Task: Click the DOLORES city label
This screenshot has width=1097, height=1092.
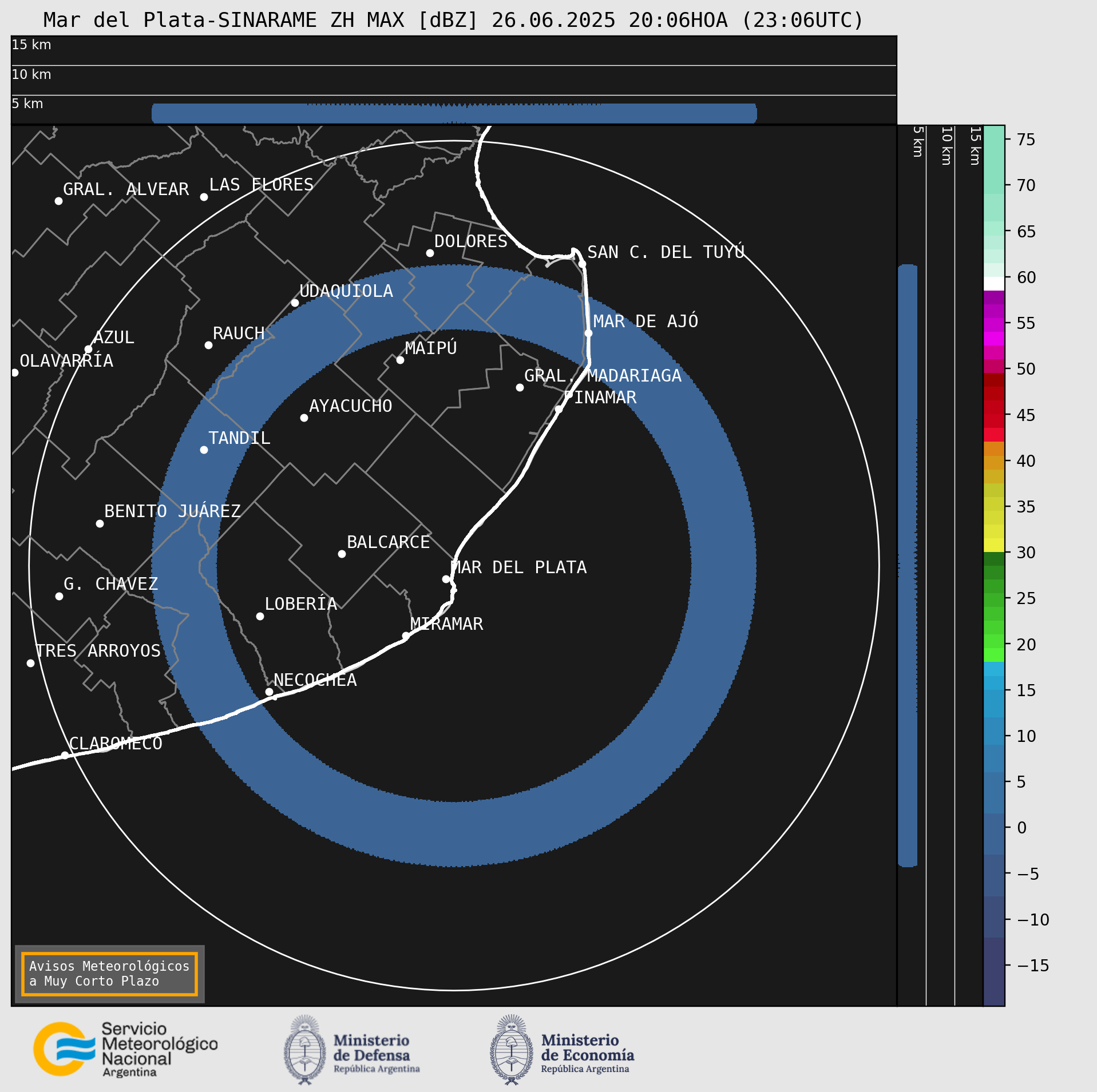Action: coord(471,241)
